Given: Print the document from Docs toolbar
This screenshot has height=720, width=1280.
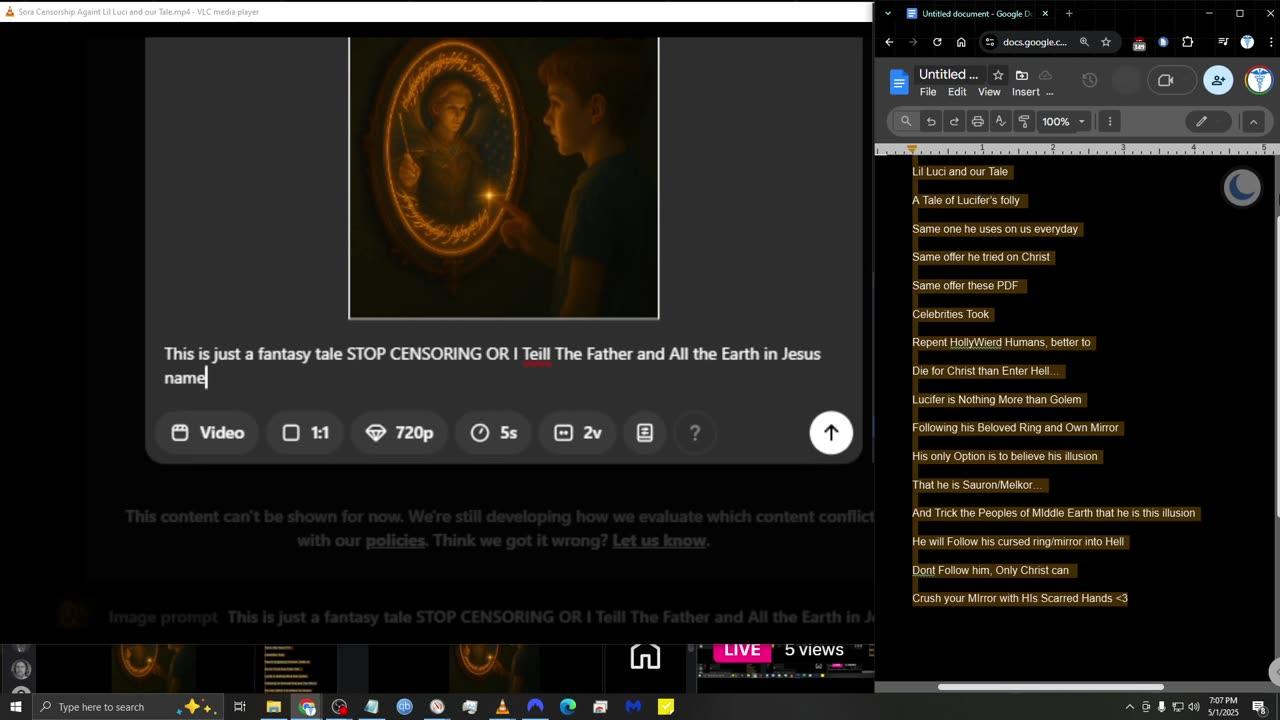Looking at the screenshot, I should click(x=977, y=121).
